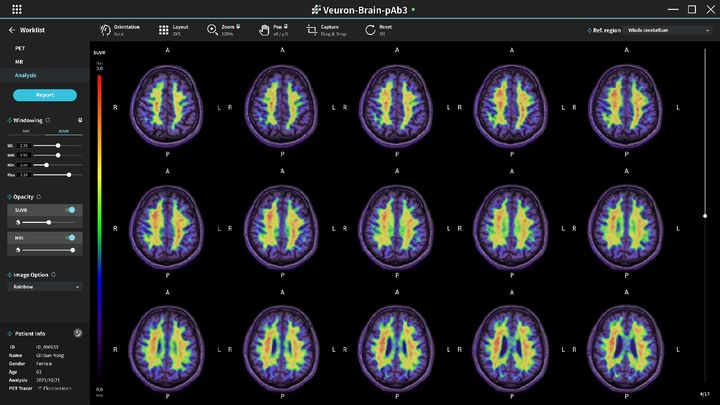Collapse the Patient Info section
Screen dimensions: 720x405
point(9,333)
